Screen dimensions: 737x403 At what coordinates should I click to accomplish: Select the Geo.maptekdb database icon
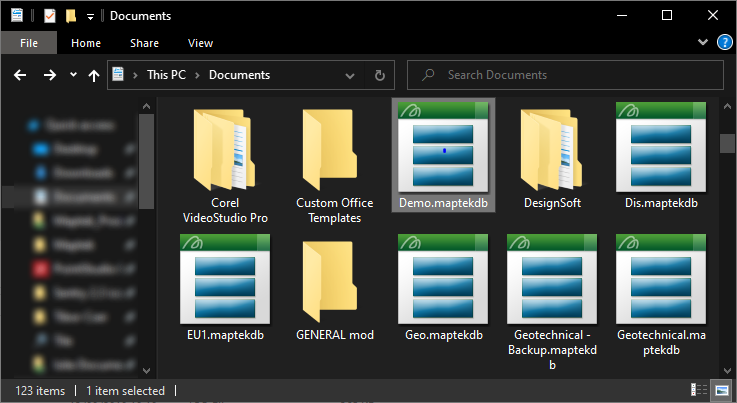pyautogui.click(x=443, y=279)
